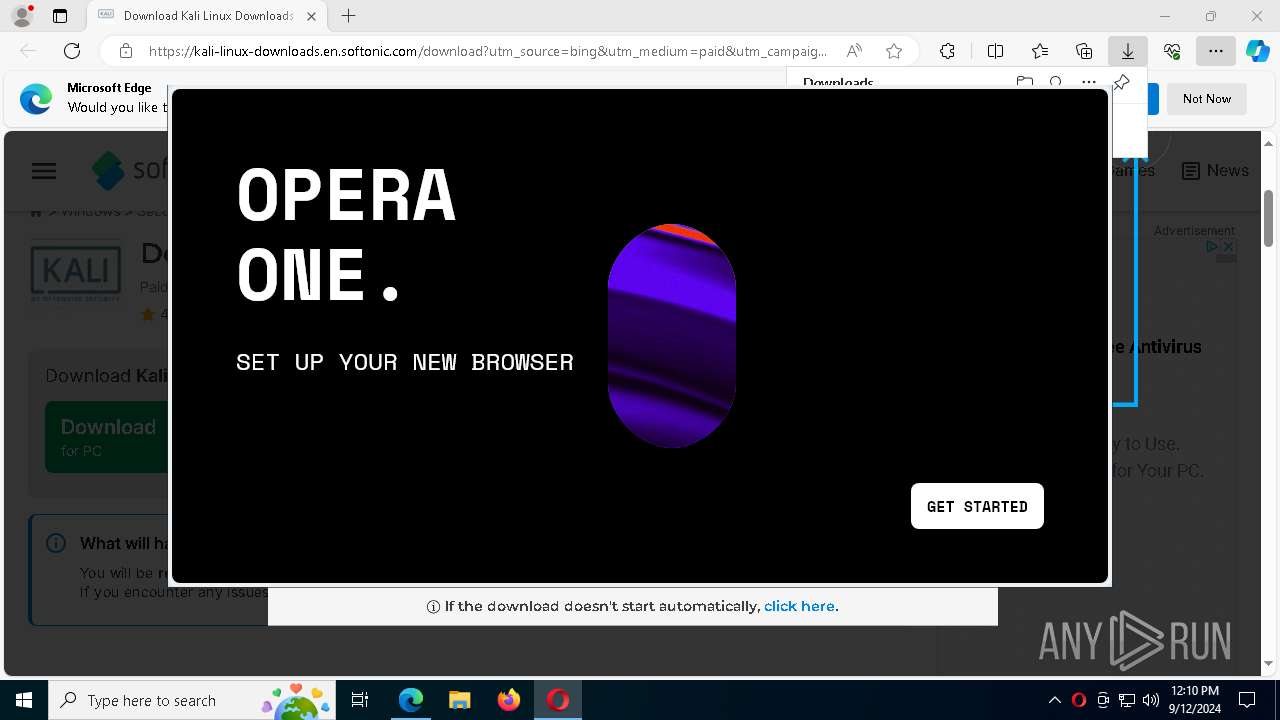Open the Favorites list icon
This screenshot has height=720, width=1280.
(1040, 51)
